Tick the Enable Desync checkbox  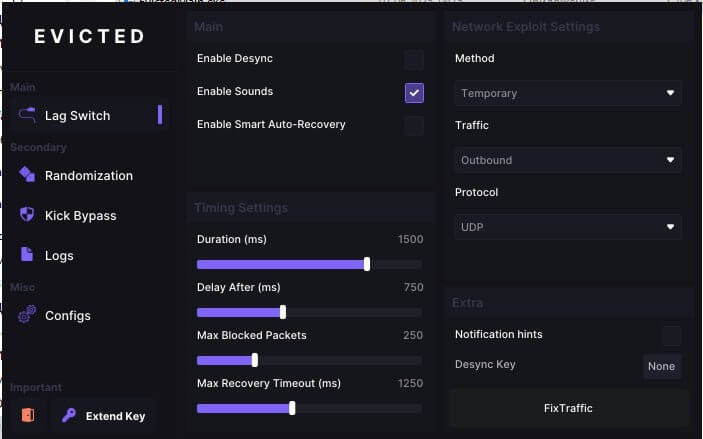pyautogui.click(x=414, y=60)
